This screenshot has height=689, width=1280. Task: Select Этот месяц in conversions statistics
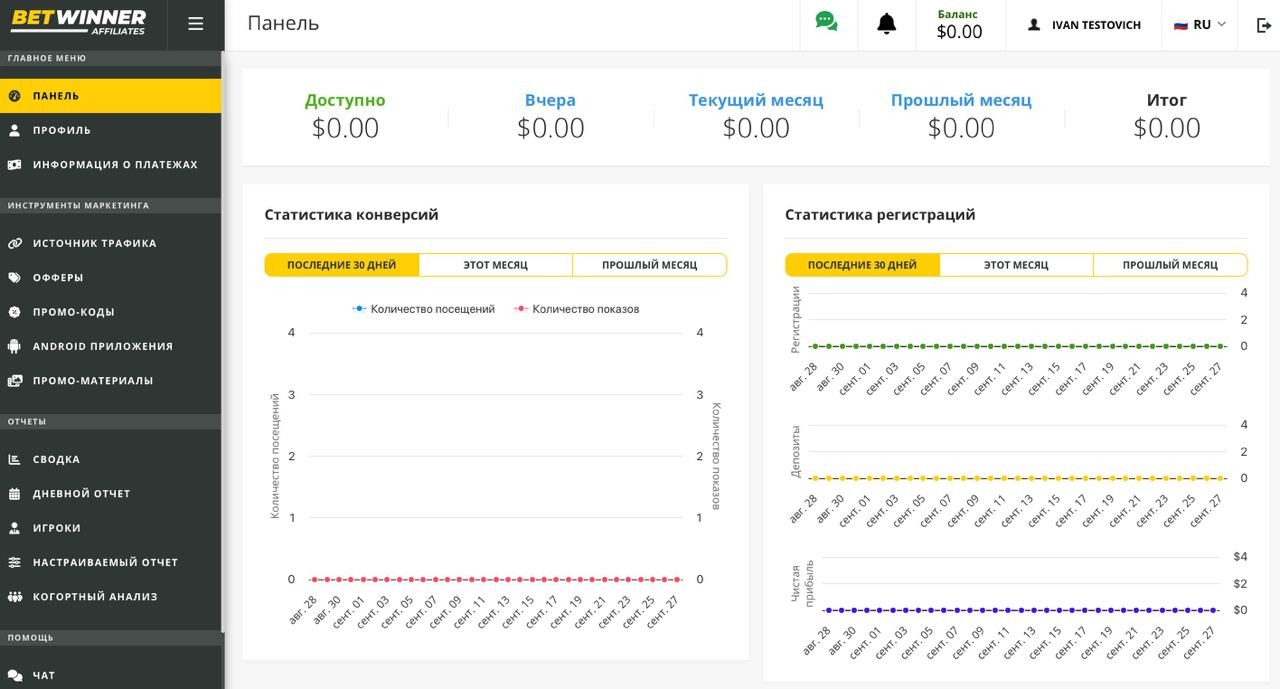[495, 265]
